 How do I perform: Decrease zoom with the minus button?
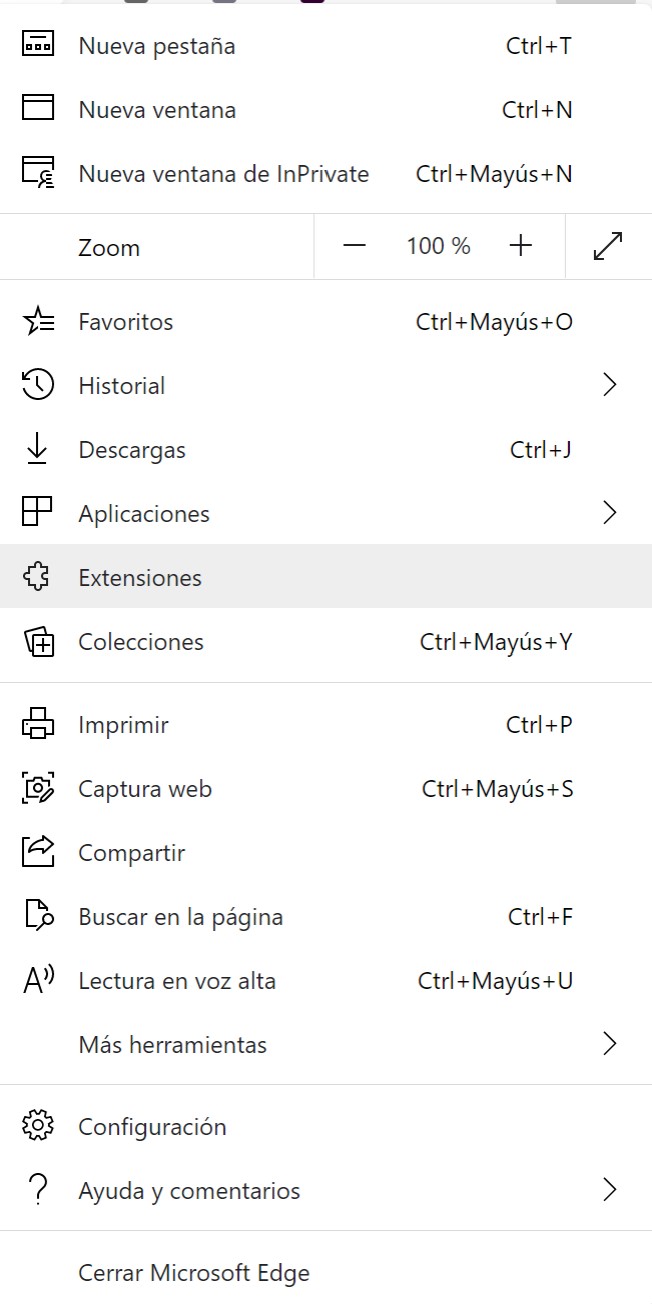point(355,246)
